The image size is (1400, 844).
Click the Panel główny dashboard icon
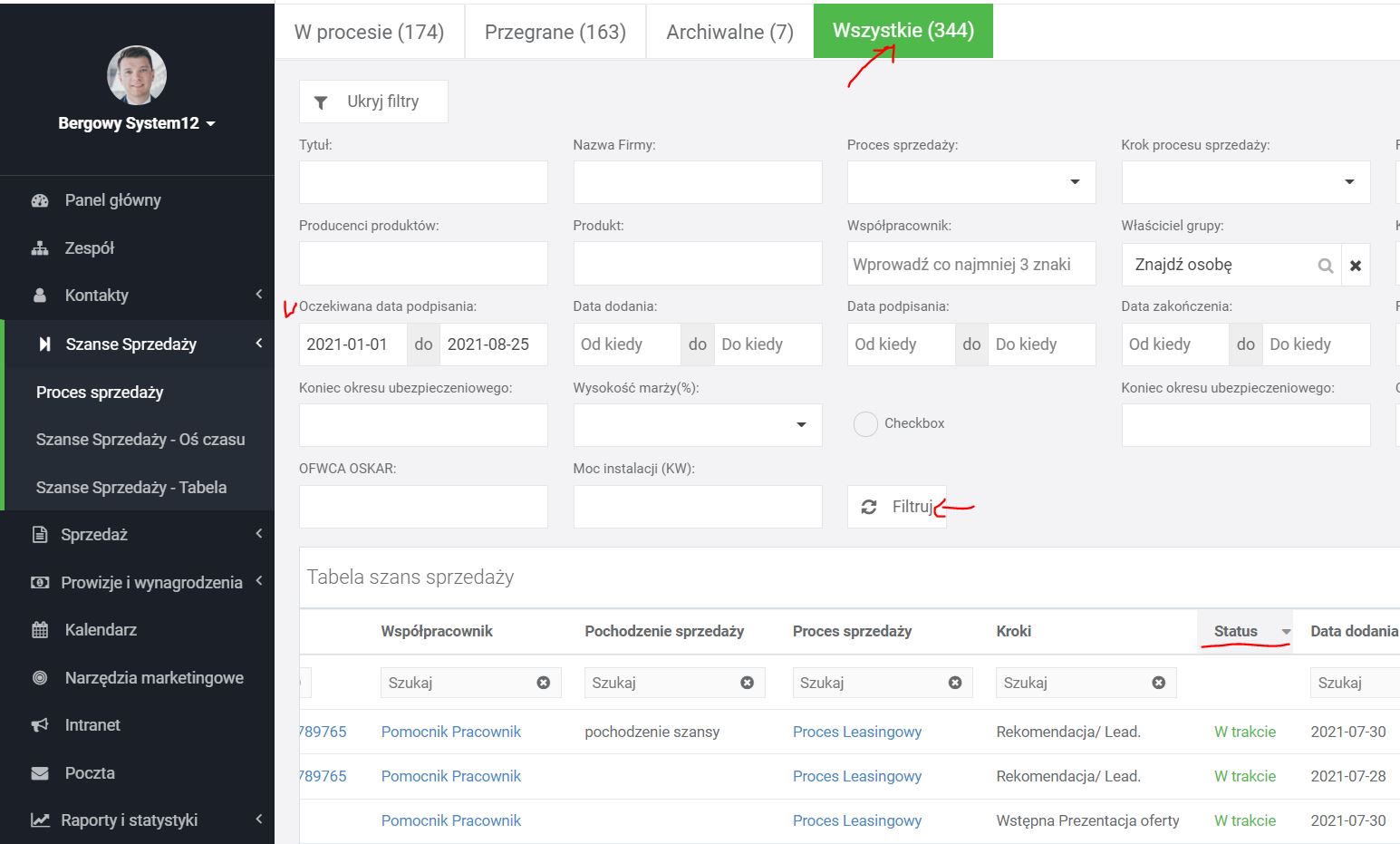[40, 200]
